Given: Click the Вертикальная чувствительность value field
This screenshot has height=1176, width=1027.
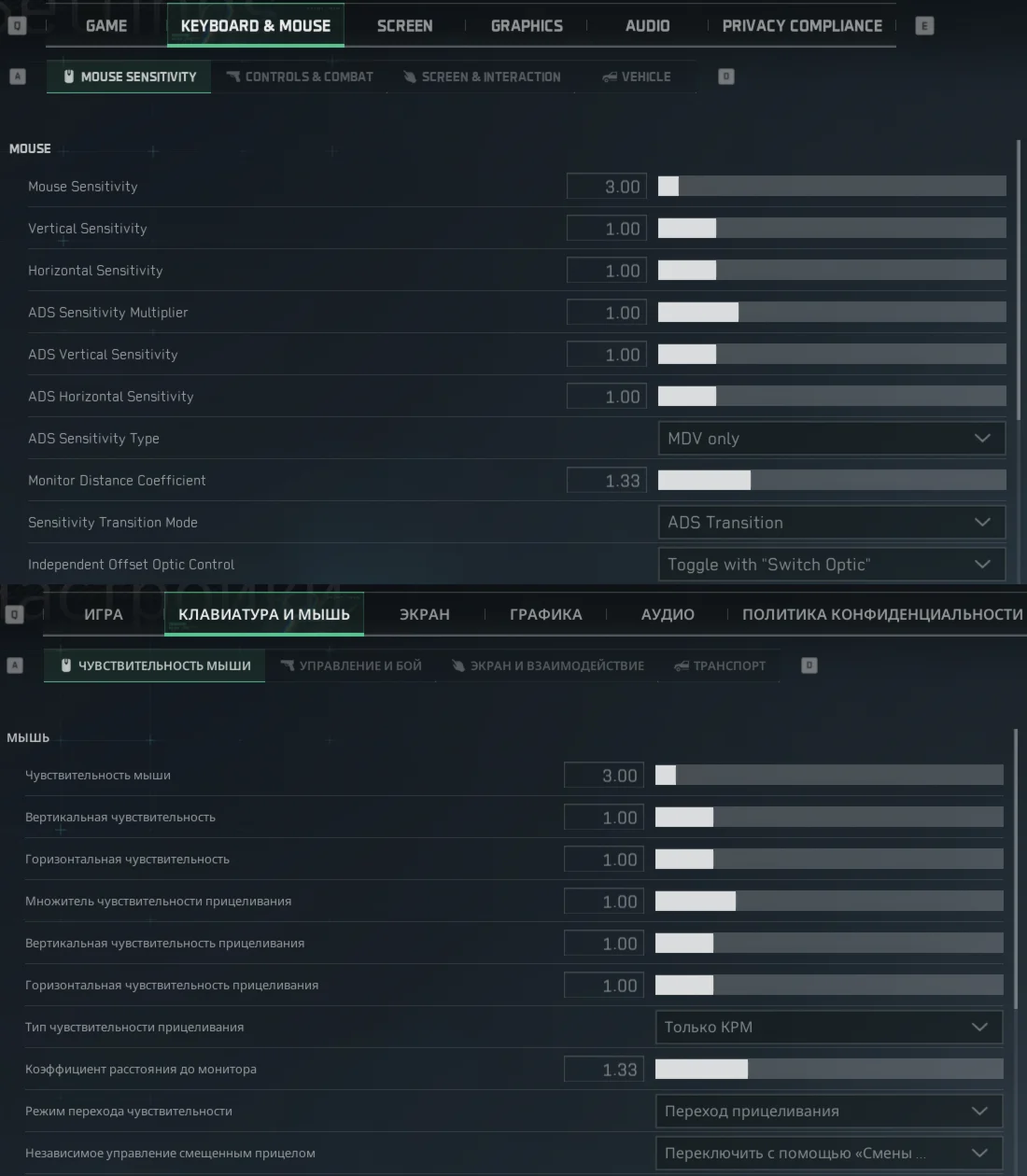Looking at the screenshot, I should [604, 818].
